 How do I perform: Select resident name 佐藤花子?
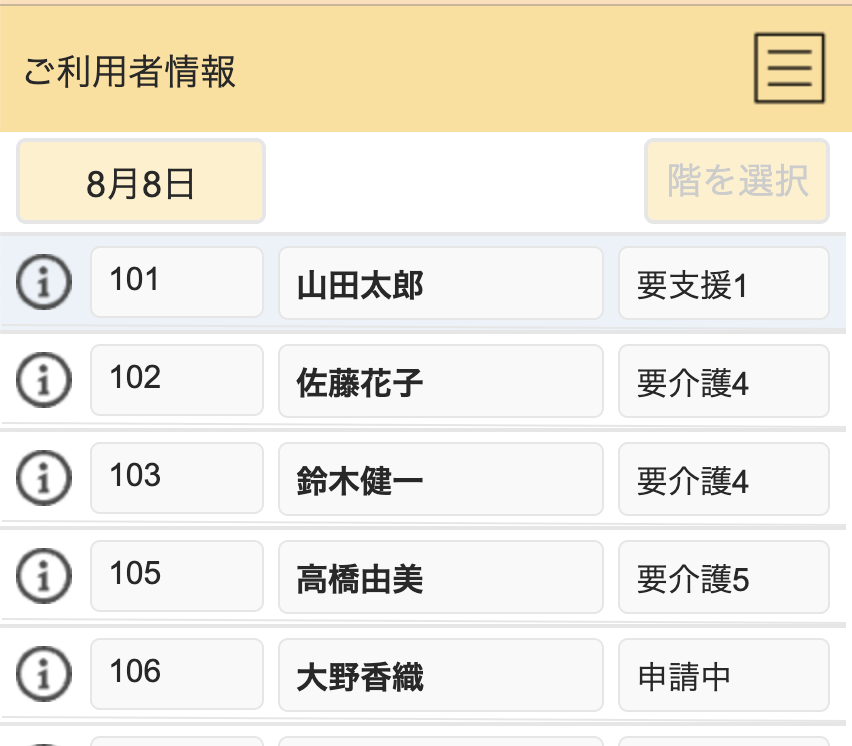pyautogui.click(x=440, y=382)
